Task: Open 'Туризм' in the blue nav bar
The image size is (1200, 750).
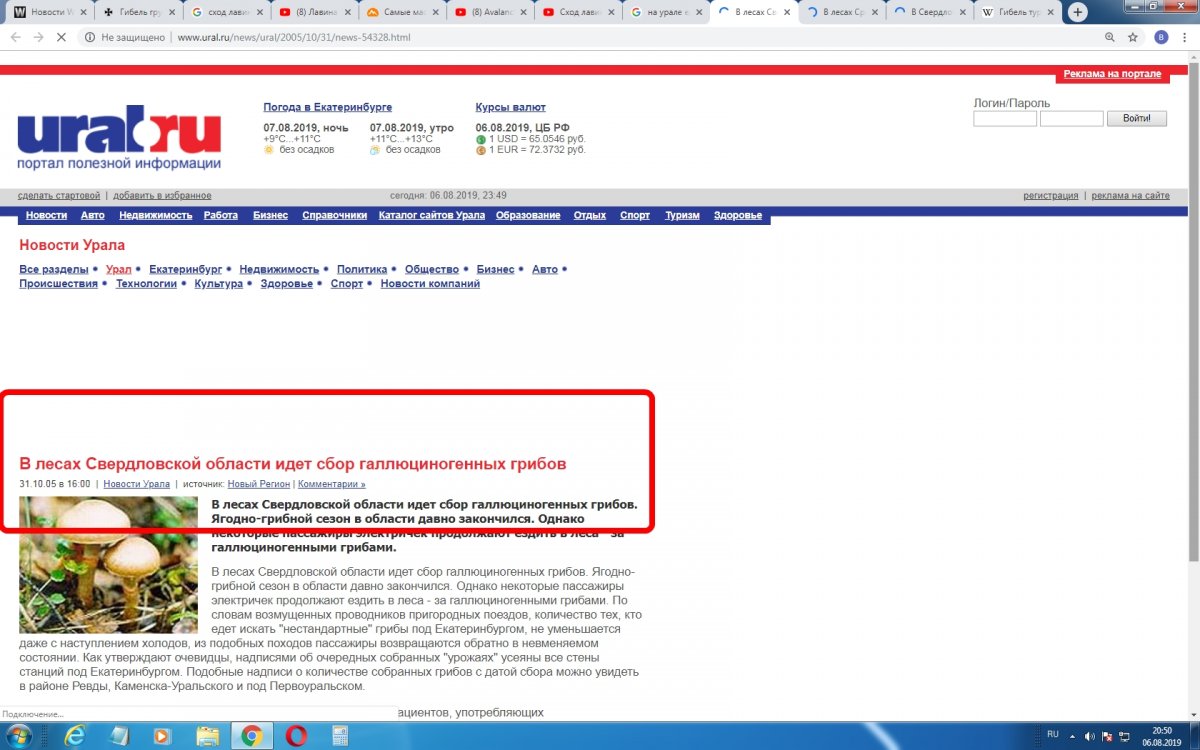Action: 683,215
